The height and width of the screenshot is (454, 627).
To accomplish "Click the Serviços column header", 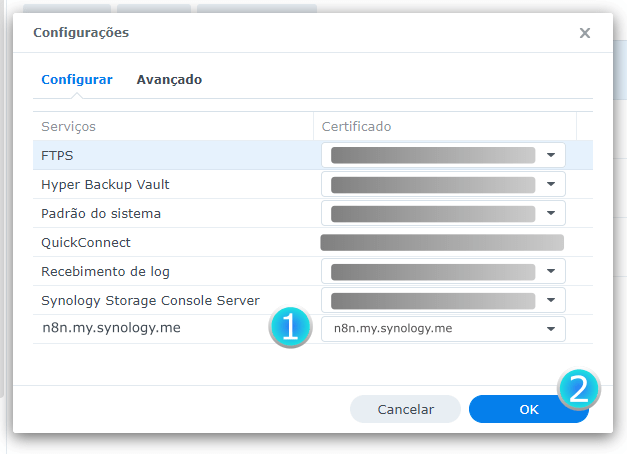I will 68,126.
